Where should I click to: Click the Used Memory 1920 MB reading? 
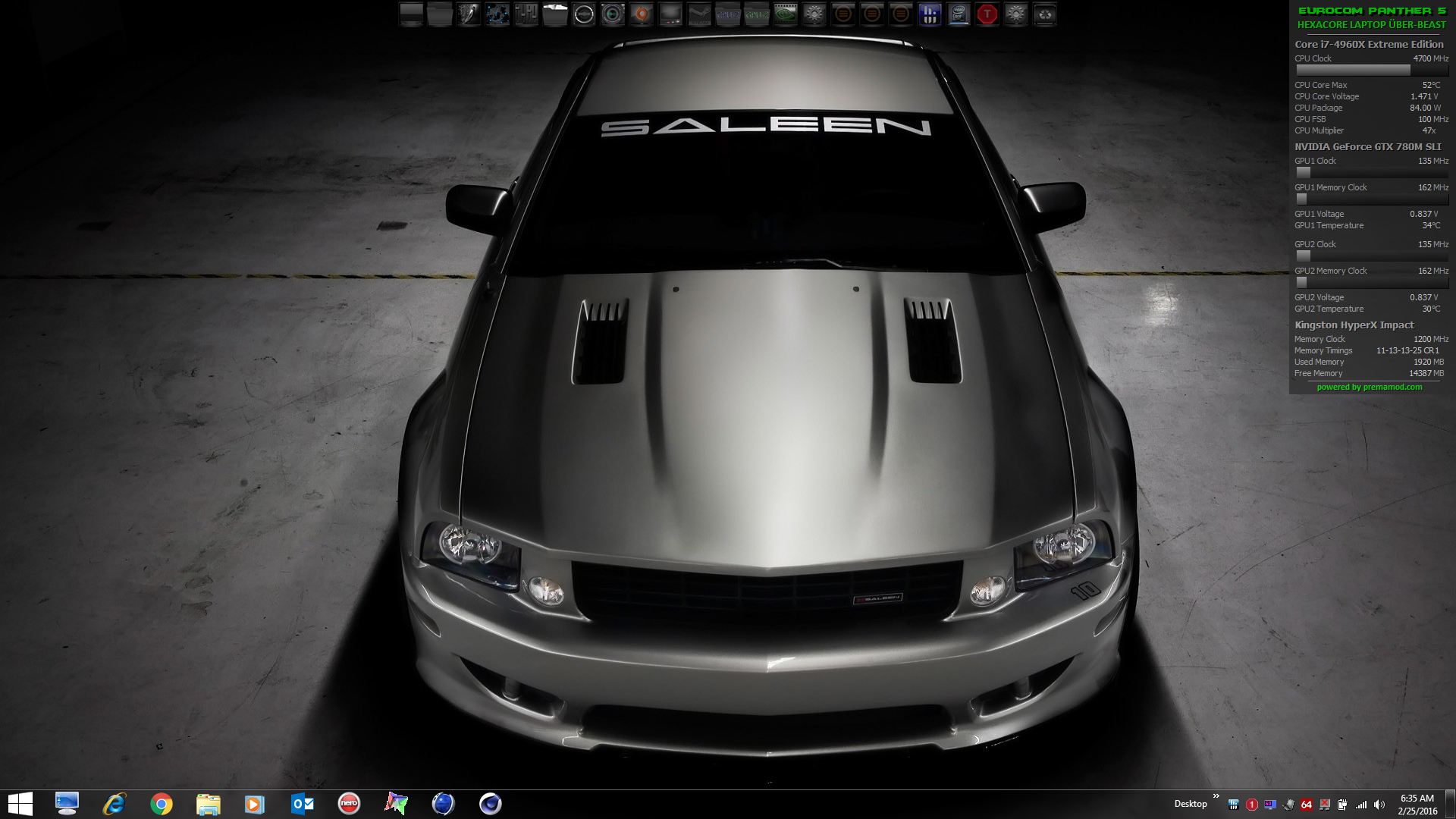(x=1370, y=362)
